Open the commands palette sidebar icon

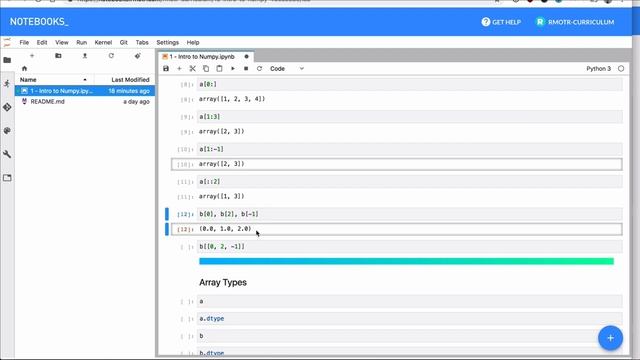pos(7,131)
